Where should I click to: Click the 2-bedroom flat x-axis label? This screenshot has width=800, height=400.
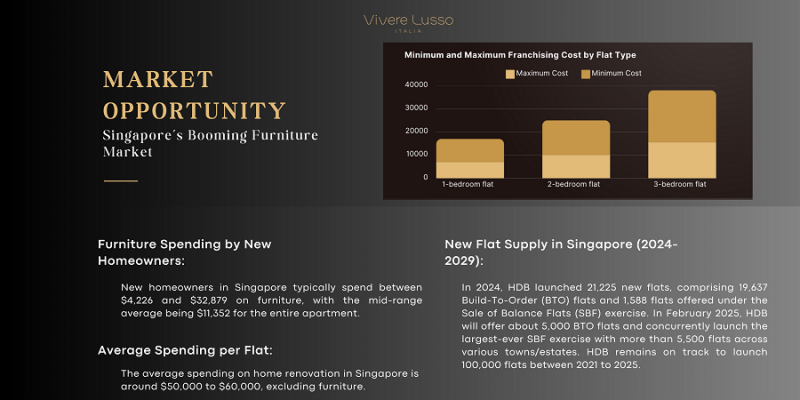click(576, 185)
